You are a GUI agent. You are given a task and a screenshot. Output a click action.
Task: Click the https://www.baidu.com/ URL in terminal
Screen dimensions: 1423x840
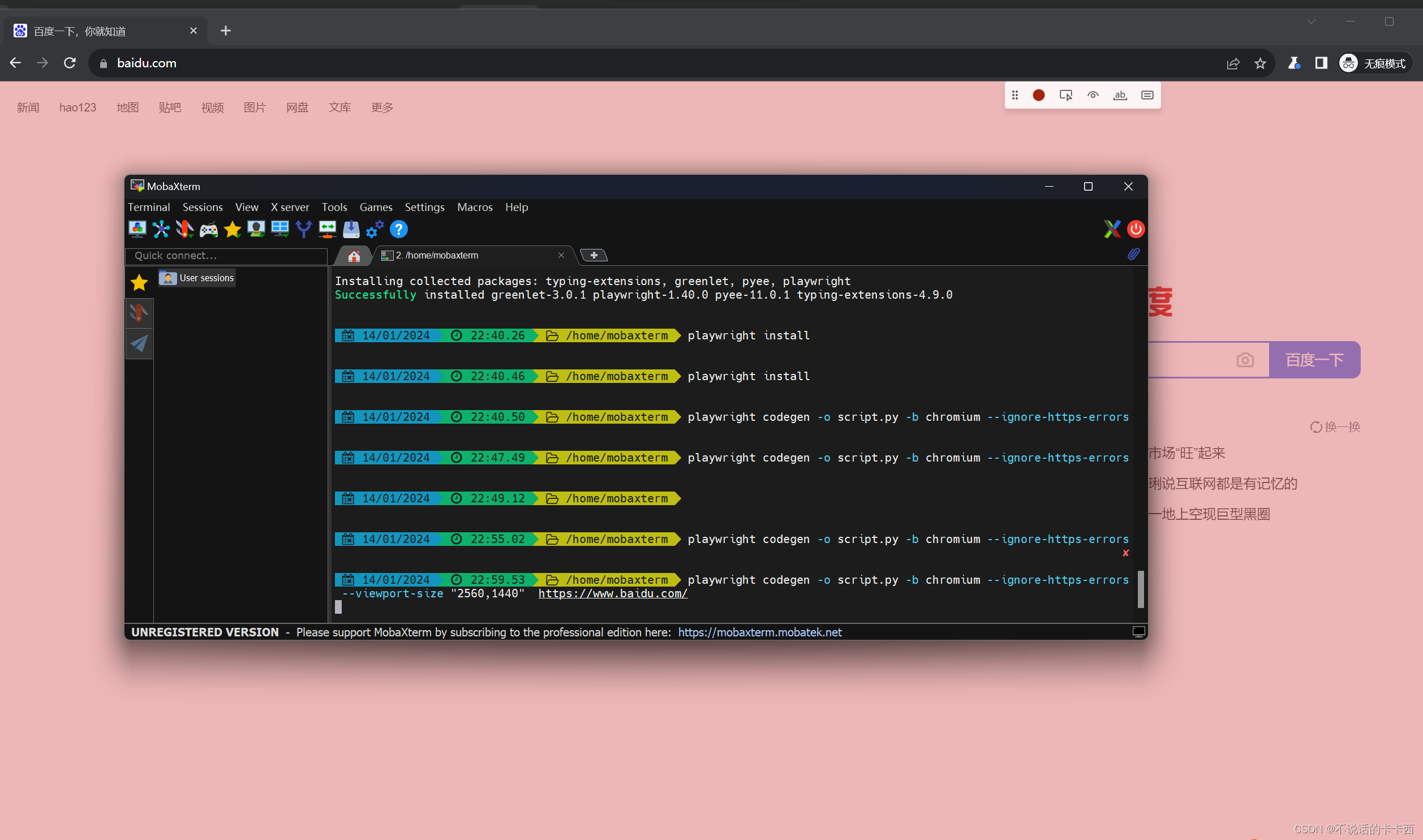pos(613,593)
